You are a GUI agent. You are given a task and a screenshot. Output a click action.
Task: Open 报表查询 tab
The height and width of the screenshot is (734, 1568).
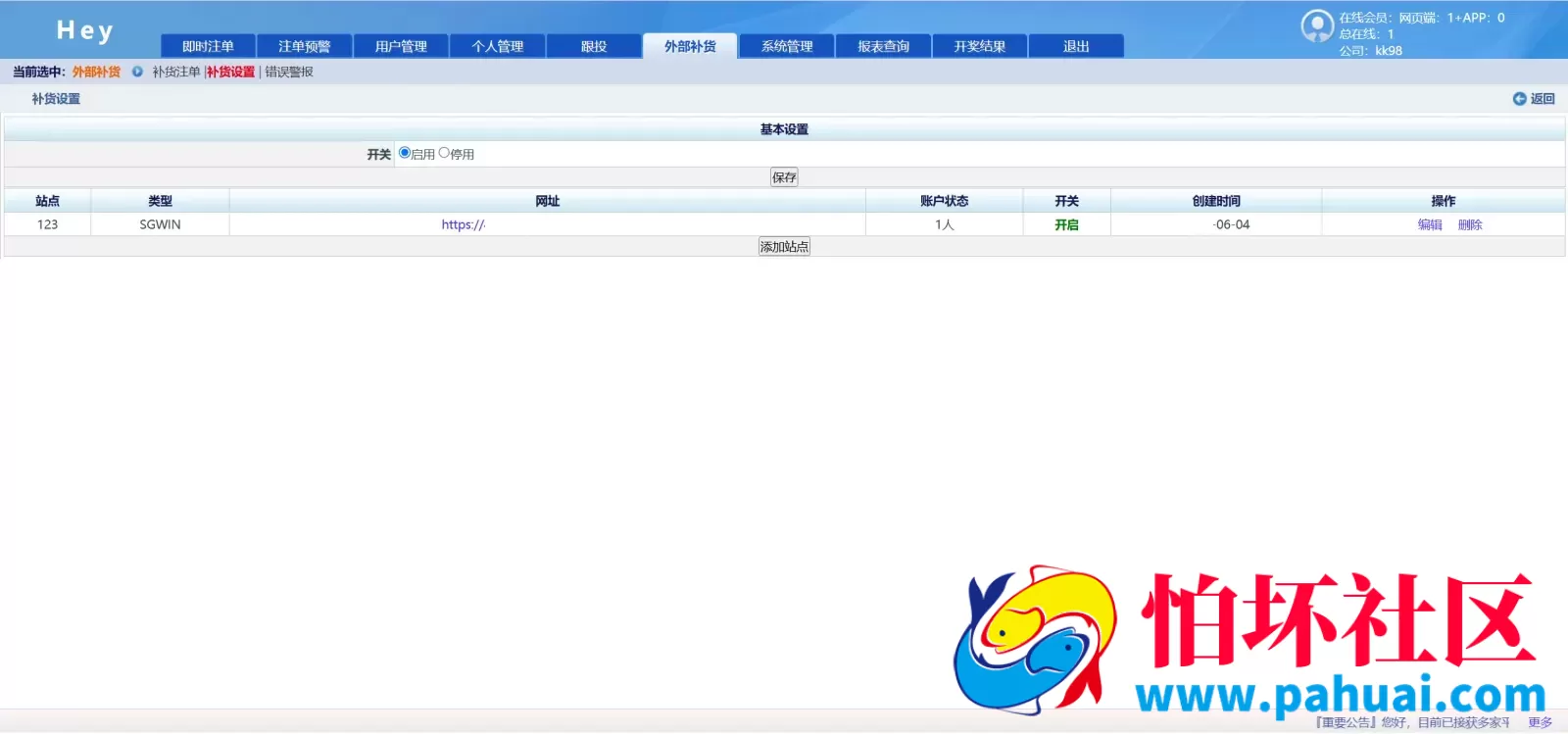[883, 46]
